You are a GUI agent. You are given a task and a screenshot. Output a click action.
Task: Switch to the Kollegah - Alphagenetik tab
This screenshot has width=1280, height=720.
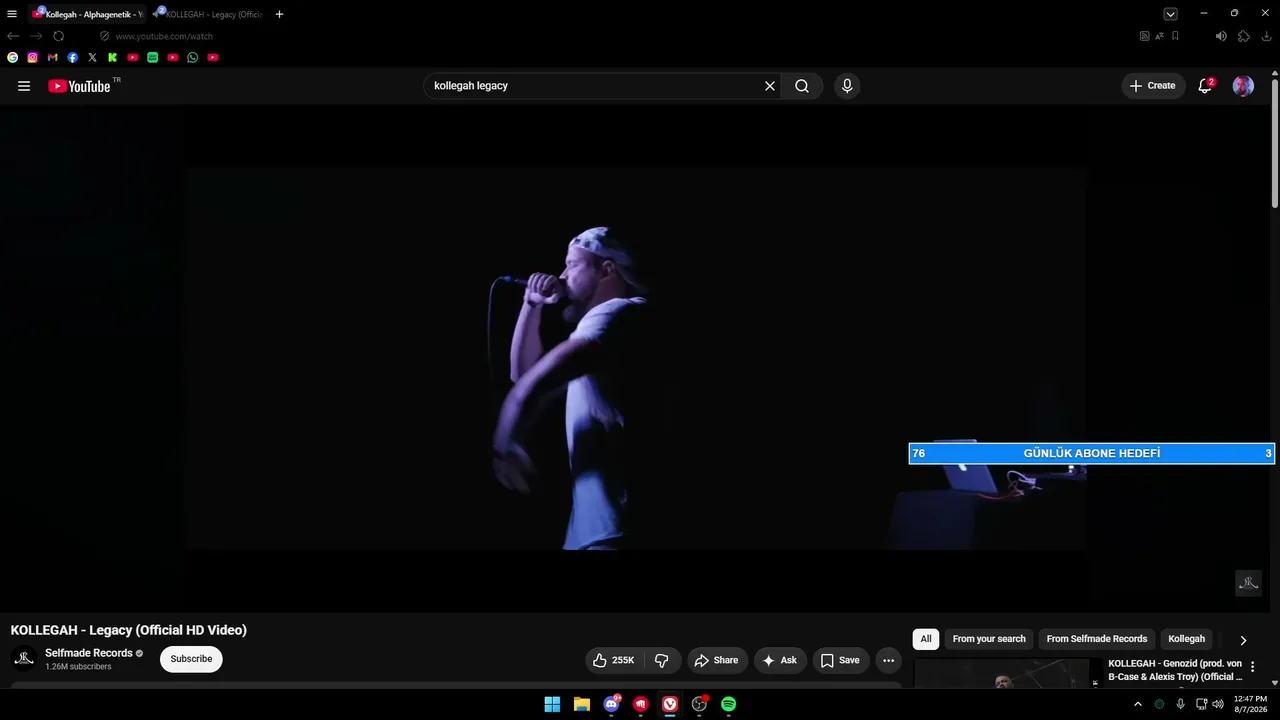coord(88,14)
